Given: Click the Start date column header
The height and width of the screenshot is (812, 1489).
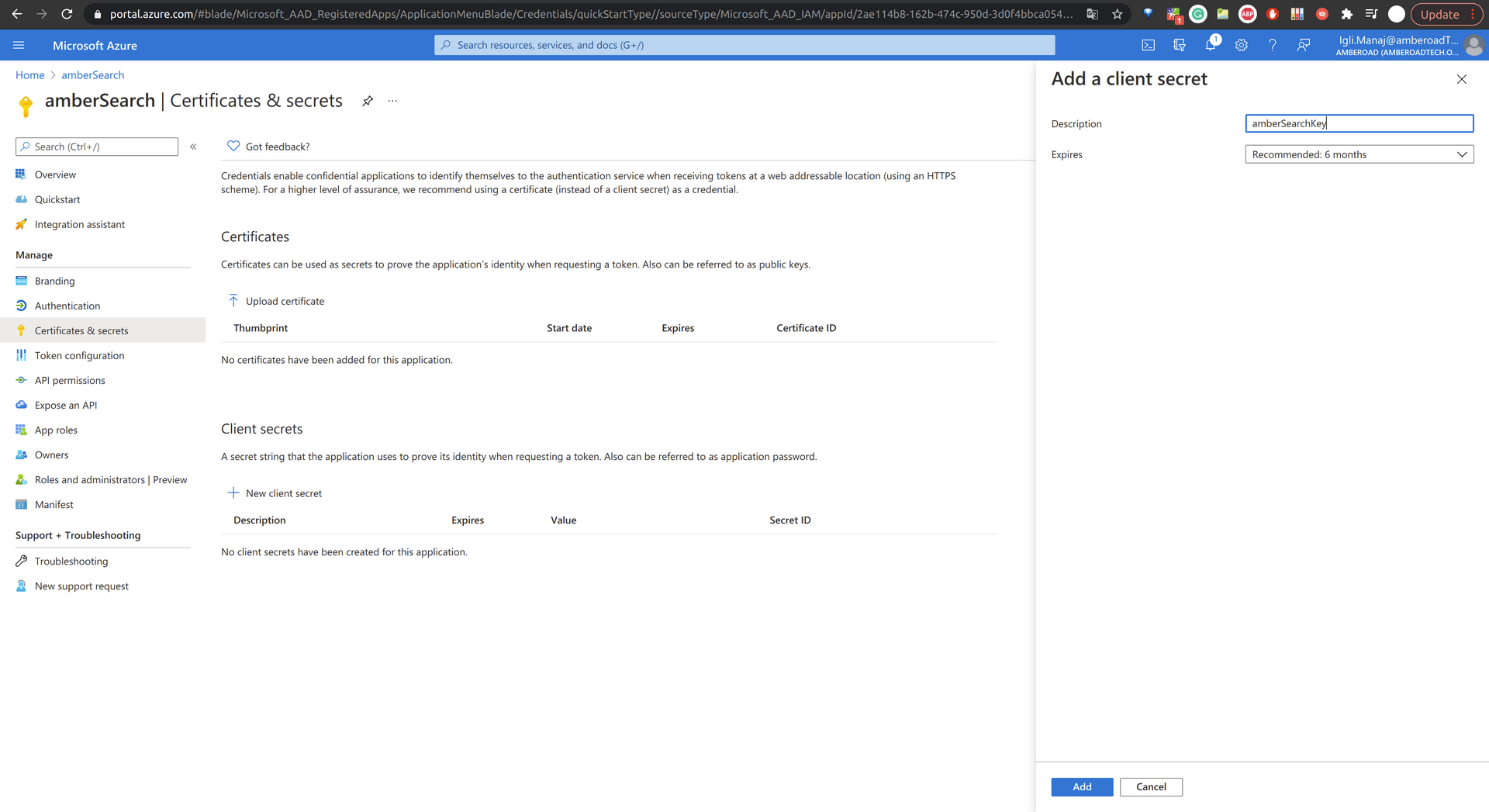Looking at the screenshot, I should (569, 328).
